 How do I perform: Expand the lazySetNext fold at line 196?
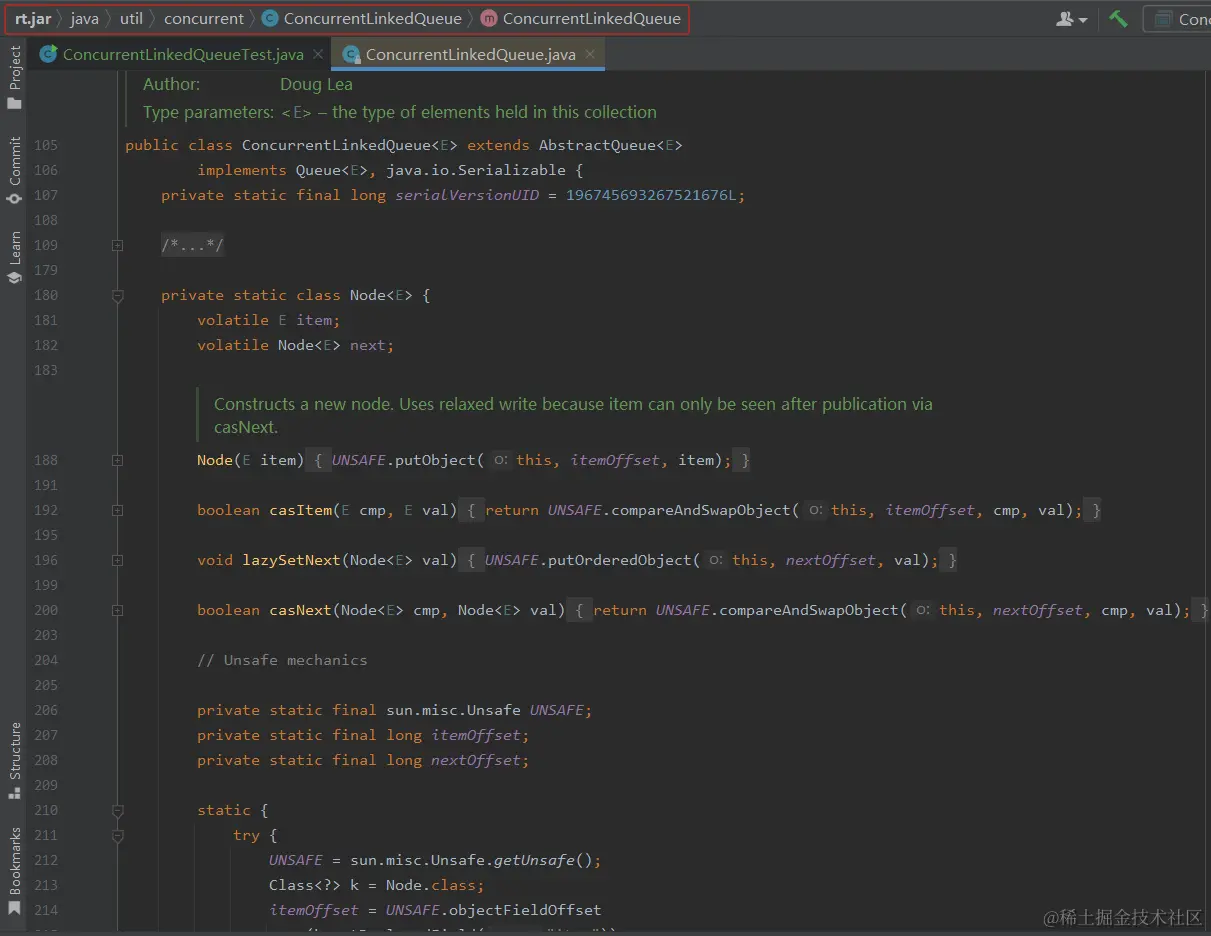point(118,560)
